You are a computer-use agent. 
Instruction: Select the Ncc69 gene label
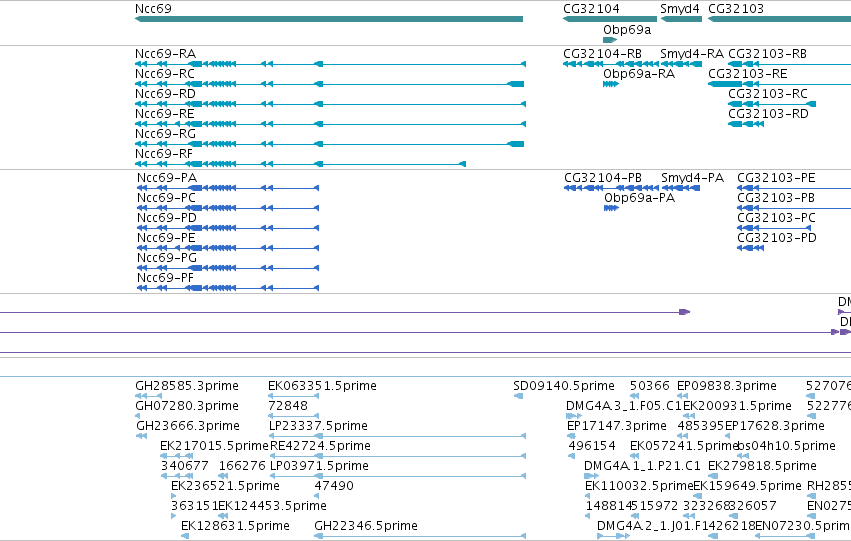(x=154, y=9)
